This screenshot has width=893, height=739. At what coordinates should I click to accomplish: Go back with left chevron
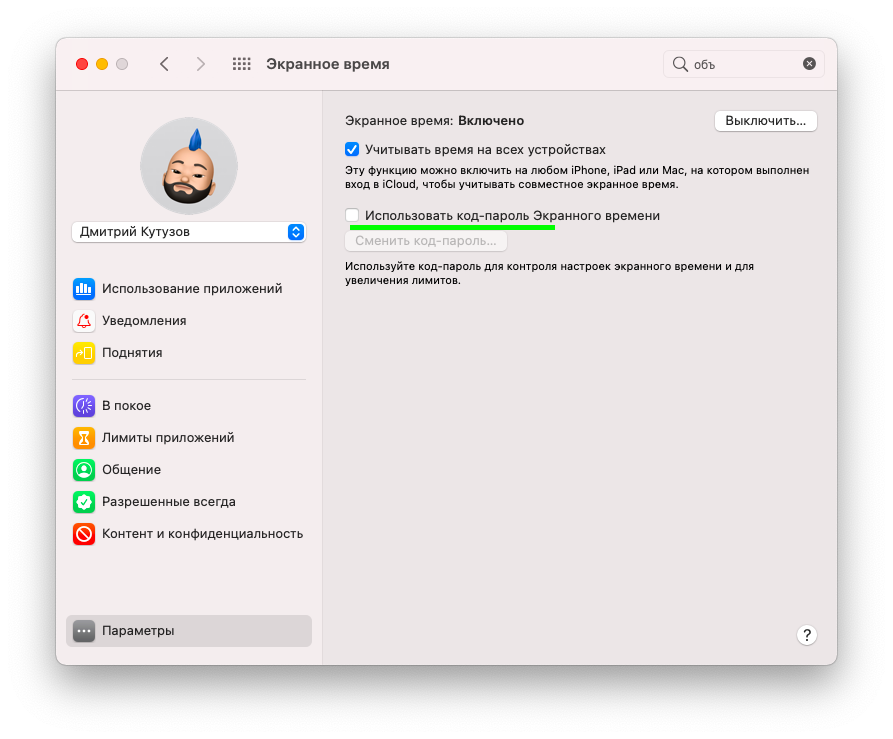(165, 64)
